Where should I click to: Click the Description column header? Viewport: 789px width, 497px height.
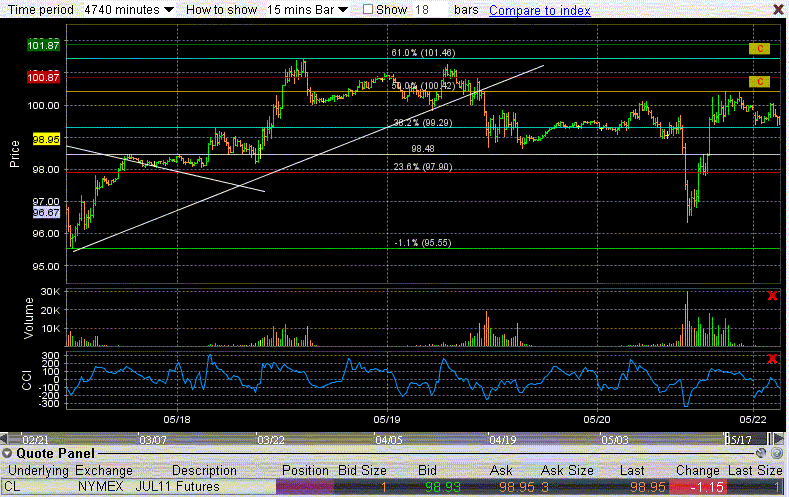(204, 470)
